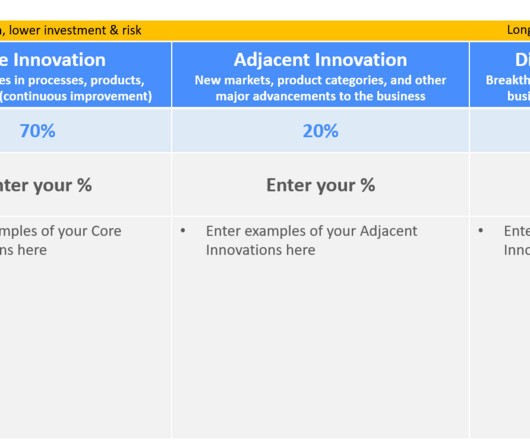Select the left 'Enter your %' placeholder

(45, 185)
